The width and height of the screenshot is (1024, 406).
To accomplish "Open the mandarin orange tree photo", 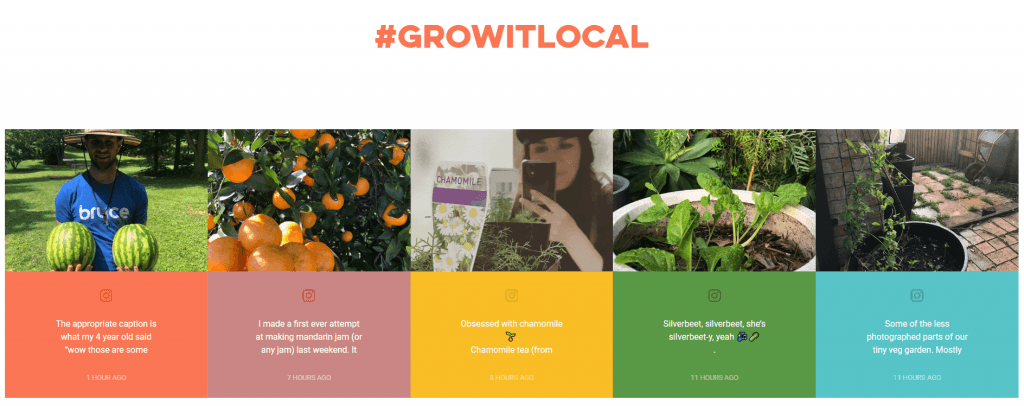I will pos(309,200).
